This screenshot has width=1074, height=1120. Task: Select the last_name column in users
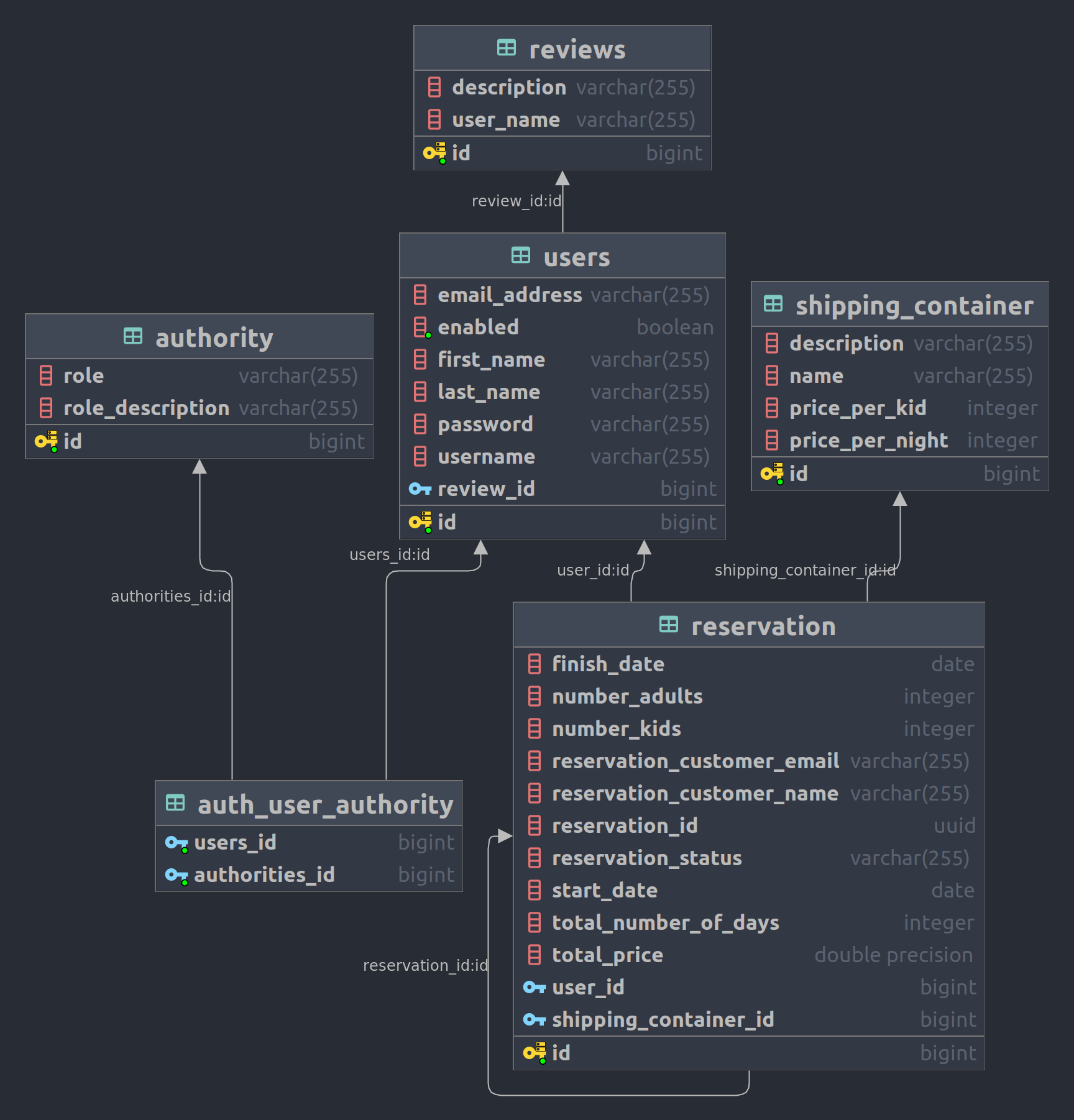pos(562,392)
